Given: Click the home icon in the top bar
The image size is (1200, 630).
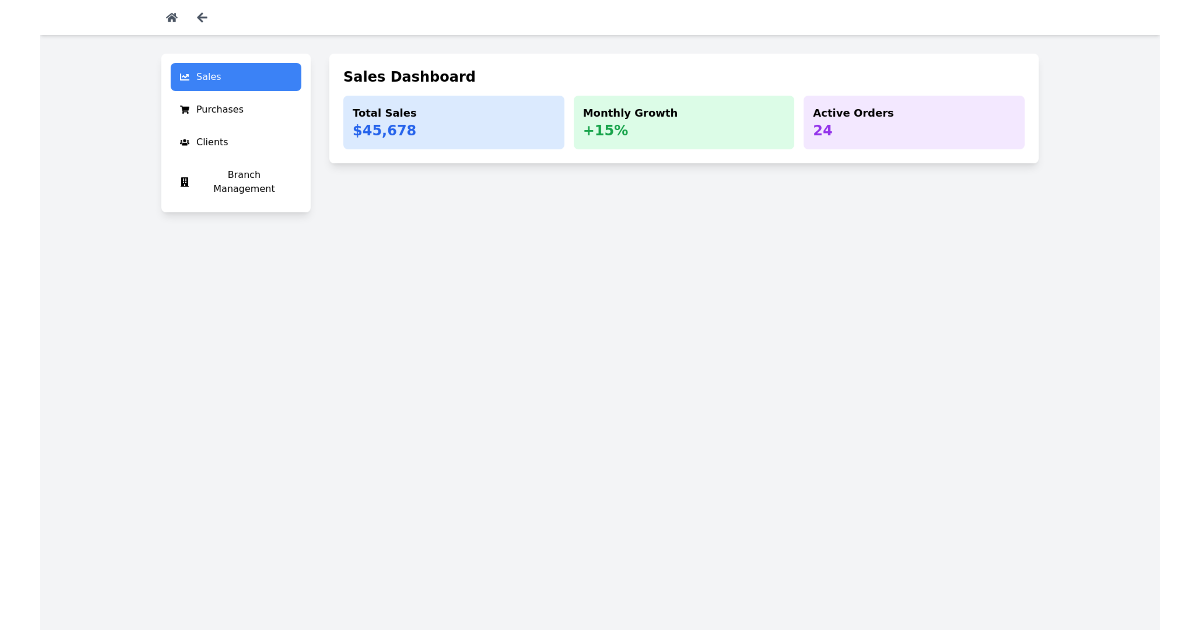Looking at the screenshot, I should pos(171,17).
